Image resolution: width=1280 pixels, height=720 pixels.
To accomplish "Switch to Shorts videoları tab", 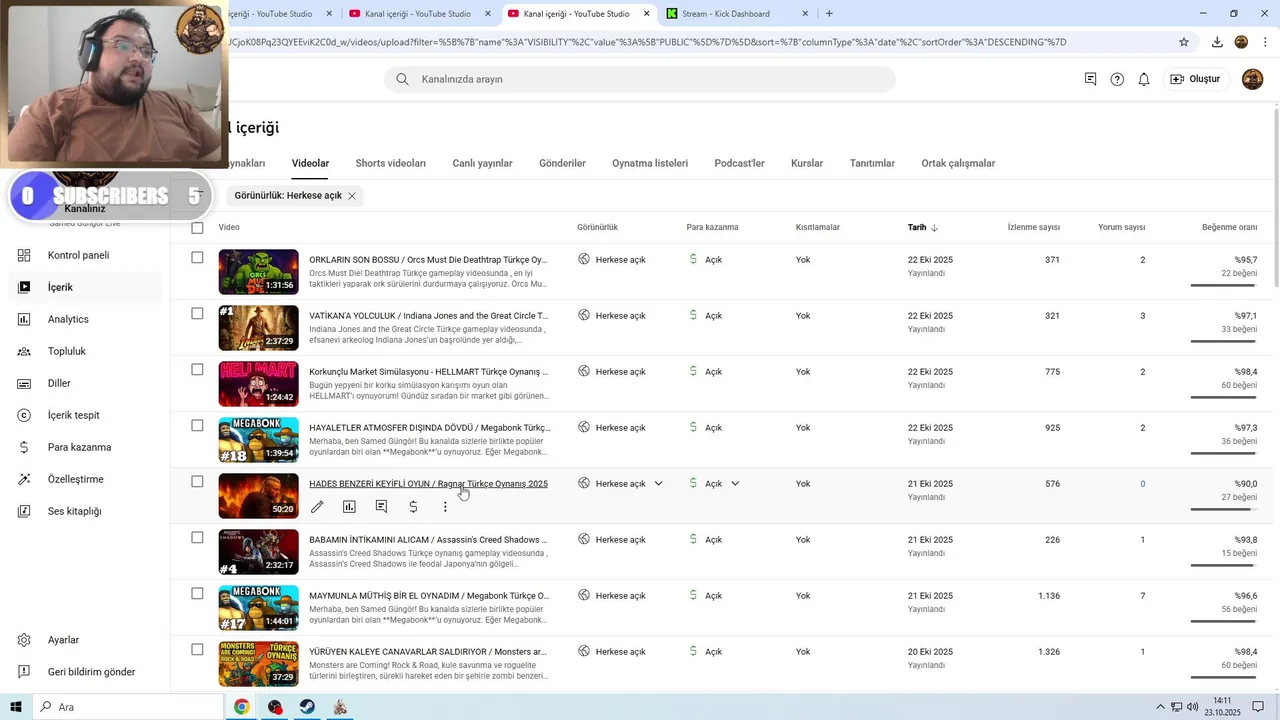I will 391,163.
